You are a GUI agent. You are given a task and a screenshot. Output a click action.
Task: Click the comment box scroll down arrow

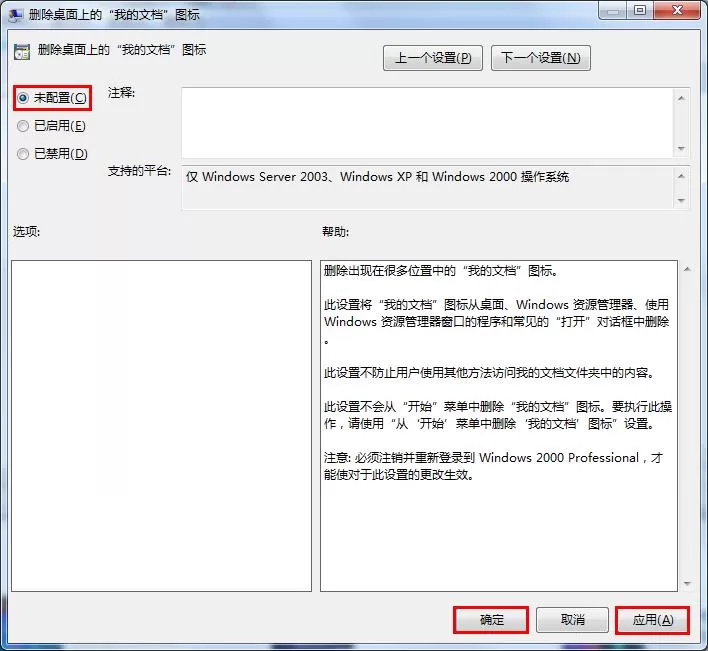(681, 149)
